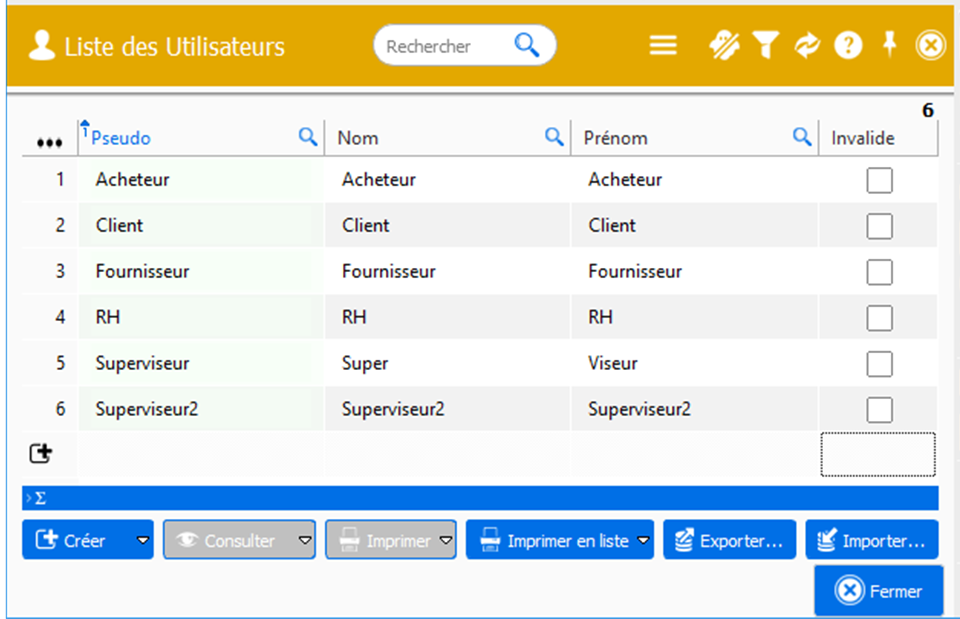960x619 pixels.
Task: Click the add row plus icon
Action: (x=41, y=454)
